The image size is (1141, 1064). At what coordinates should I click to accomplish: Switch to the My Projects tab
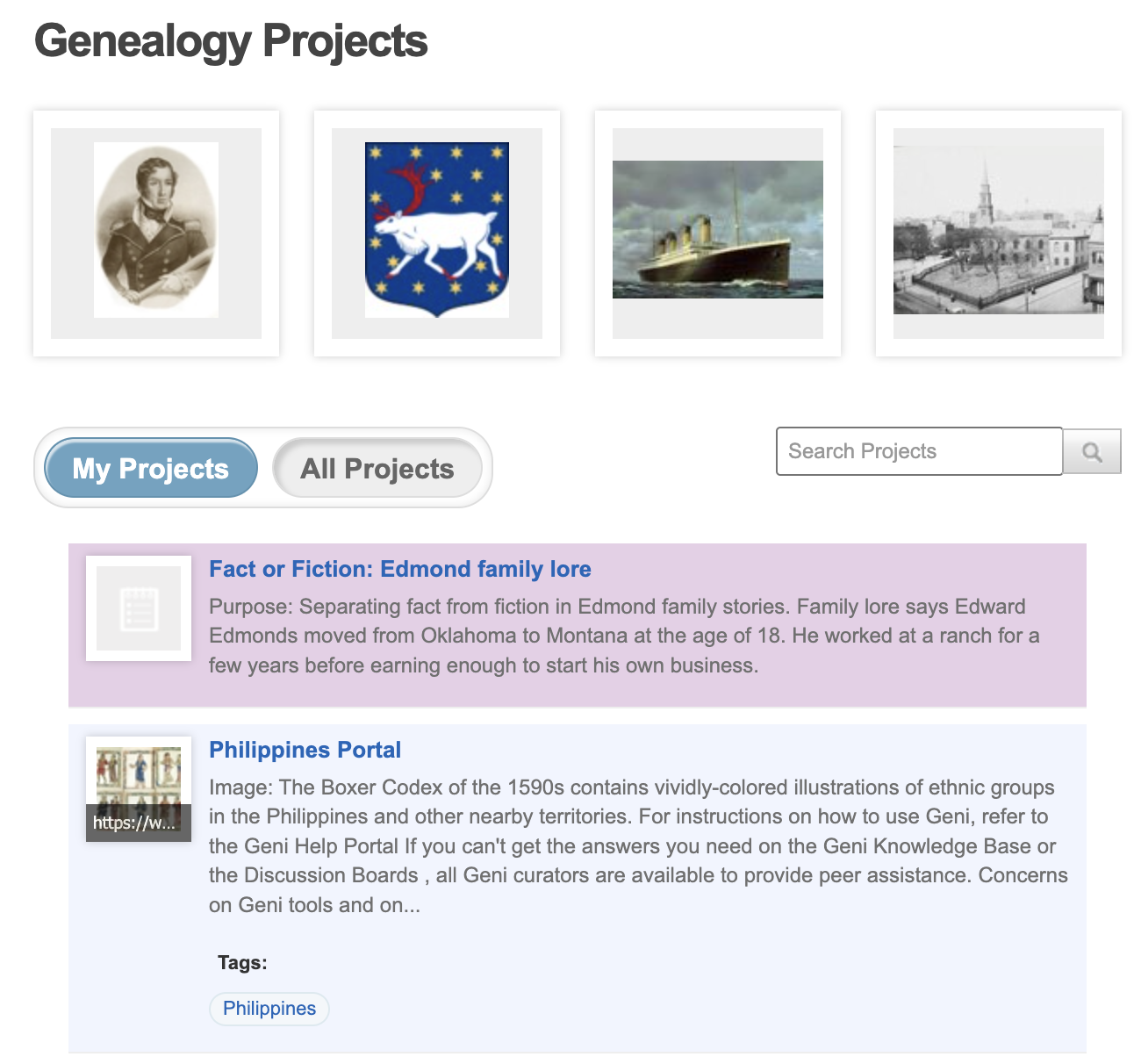click(x=151, y=468)
